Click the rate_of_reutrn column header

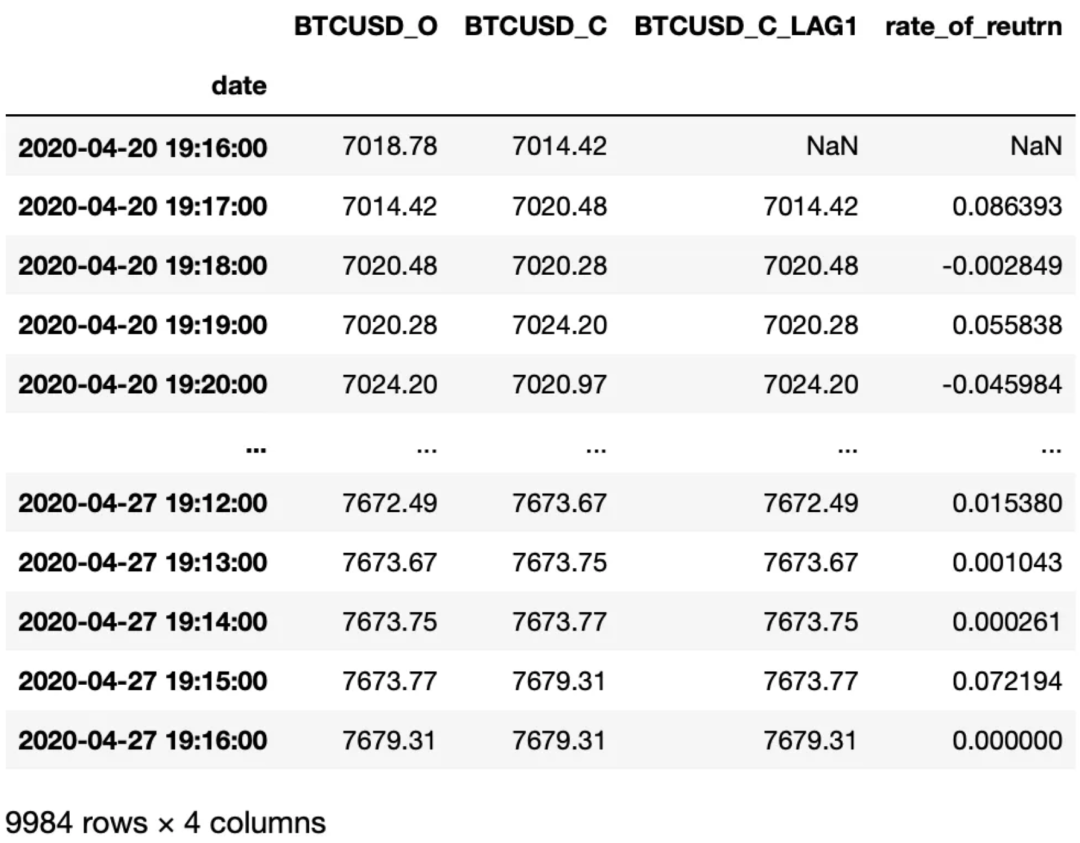tap(973, 27)
